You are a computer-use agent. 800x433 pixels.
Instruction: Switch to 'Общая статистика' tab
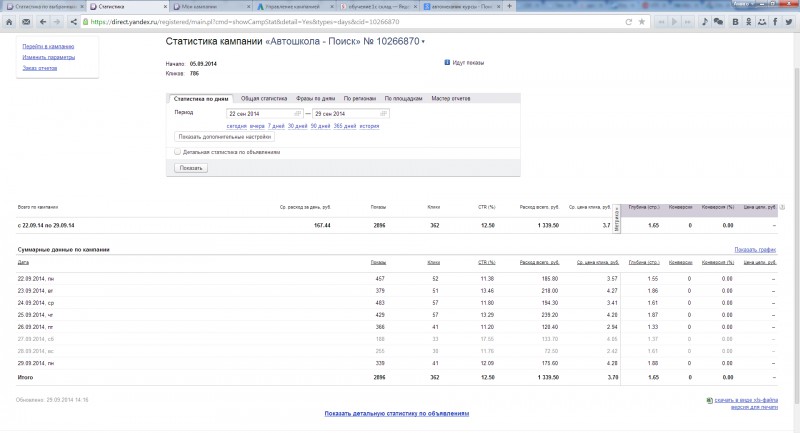pyautogui.click(x=264, y=98)
